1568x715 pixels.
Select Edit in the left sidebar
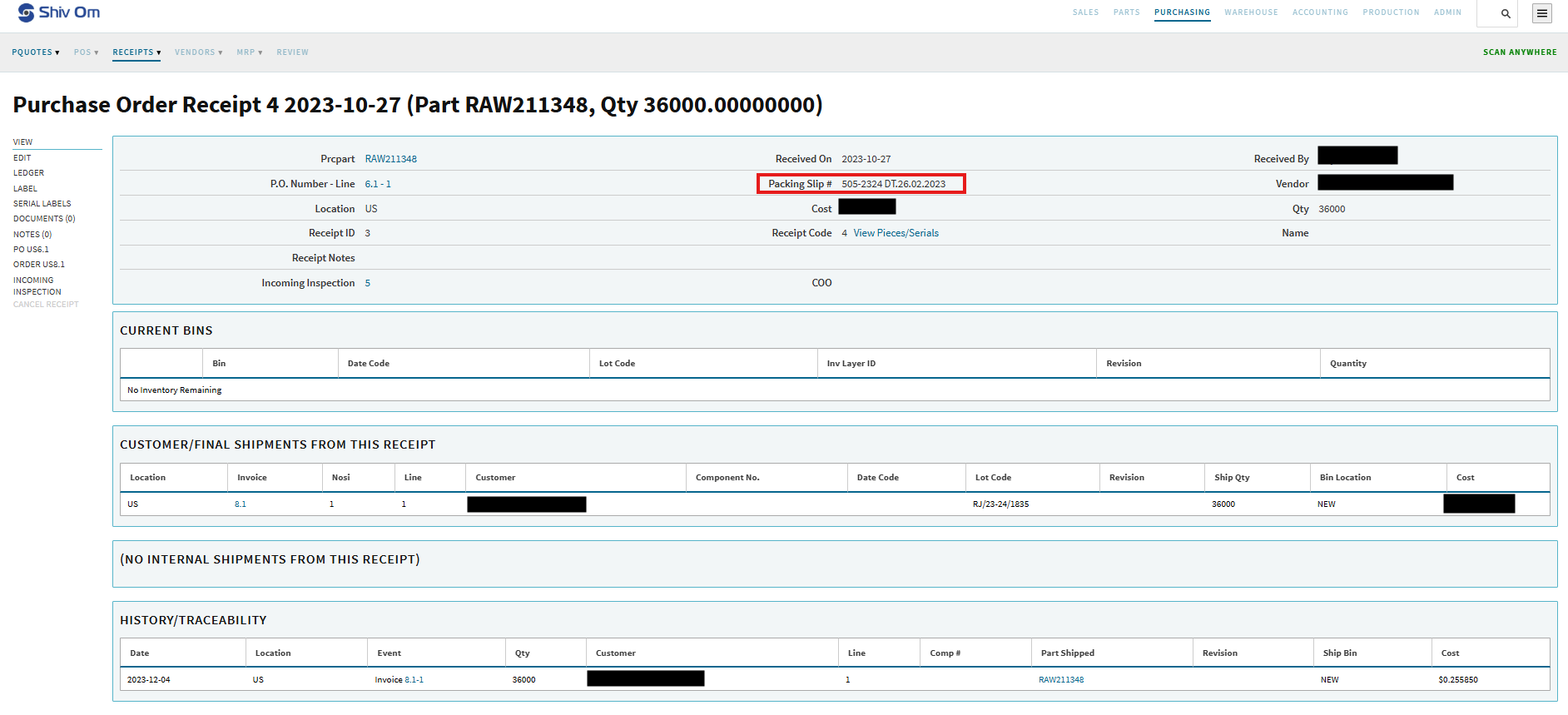(22, 157)
